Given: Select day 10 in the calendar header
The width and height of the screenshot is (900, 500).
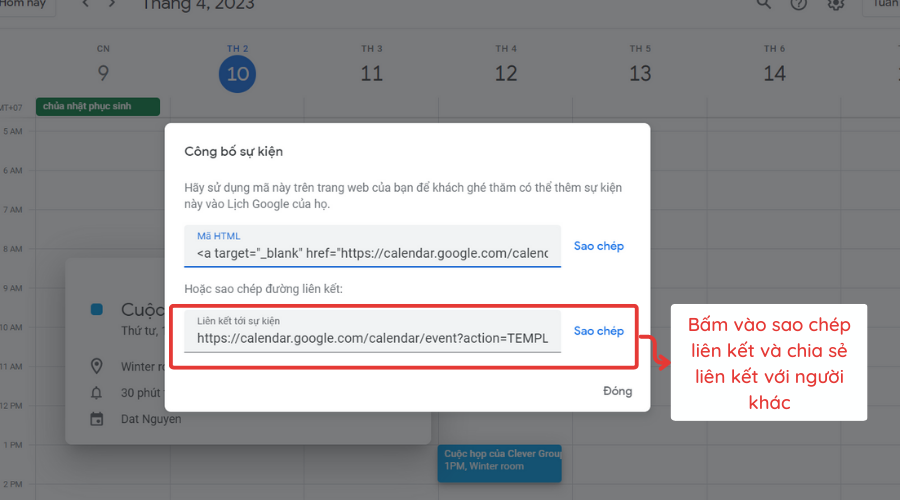Looking at the screenshot, I should (237, 73).
